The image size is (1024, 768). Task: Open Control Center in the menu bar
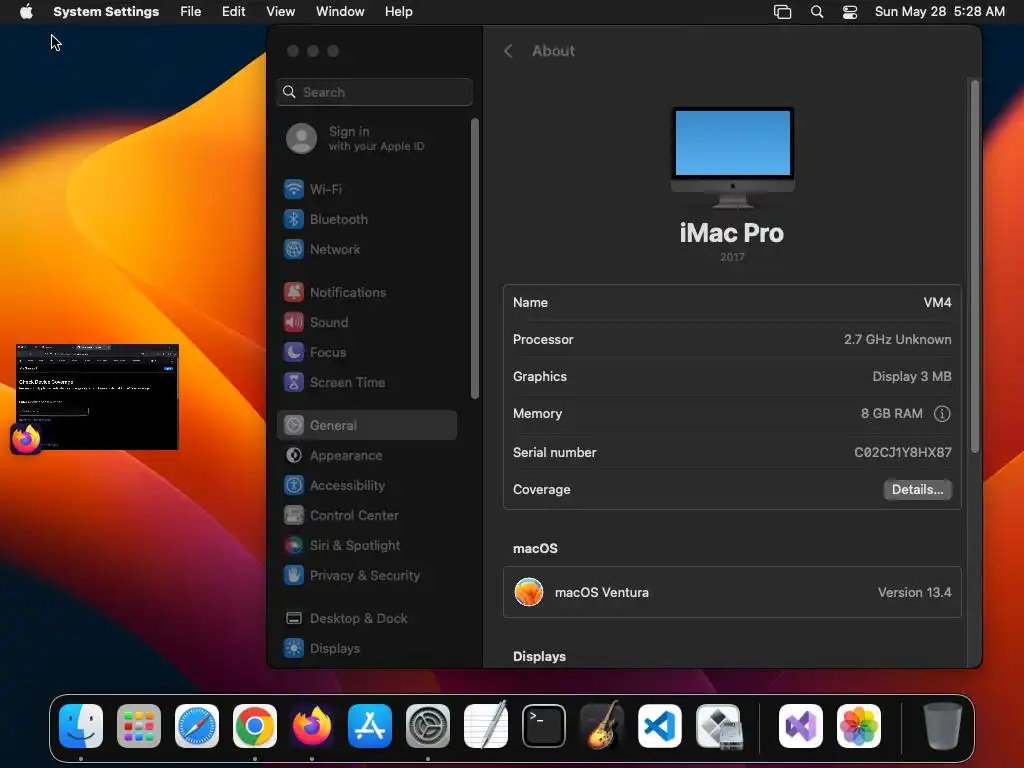(850, 12)
